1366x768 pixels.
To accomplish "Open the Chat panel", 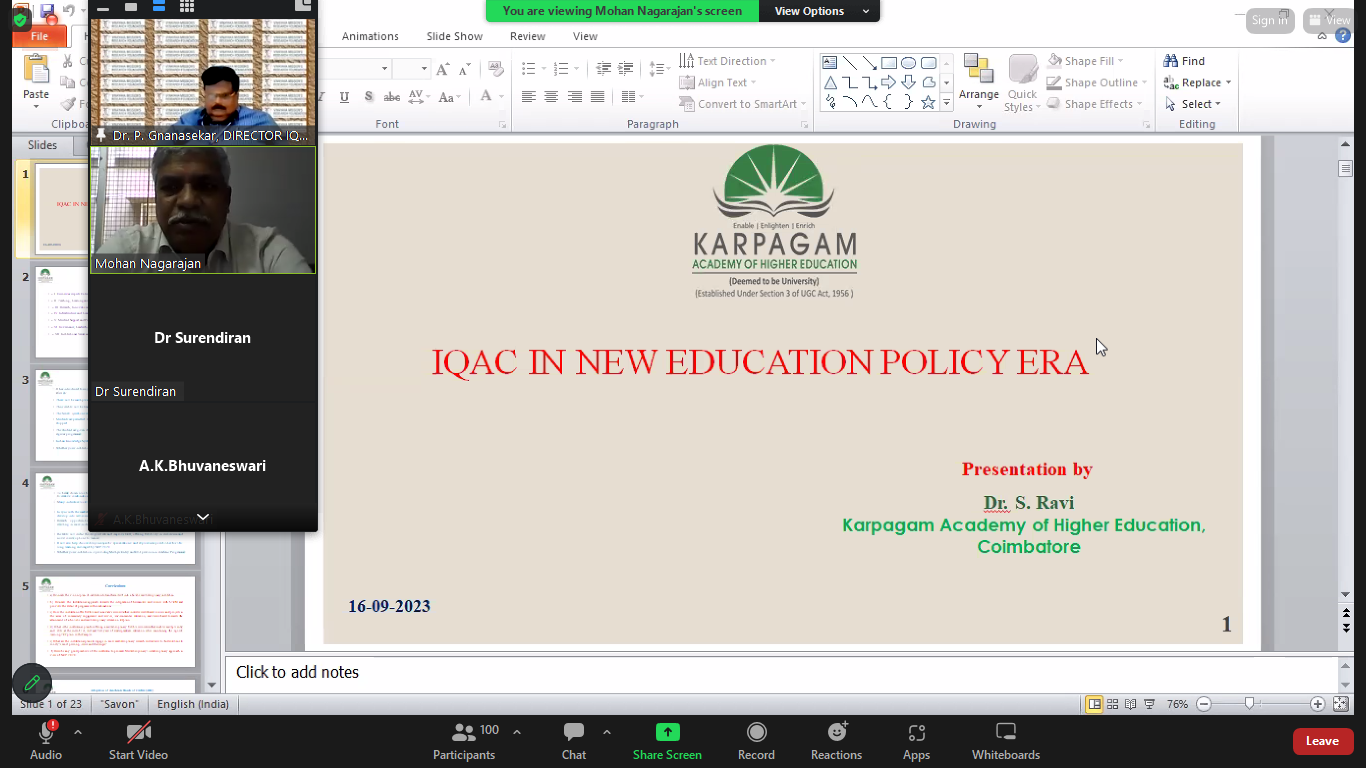I will tap(574, 740).
